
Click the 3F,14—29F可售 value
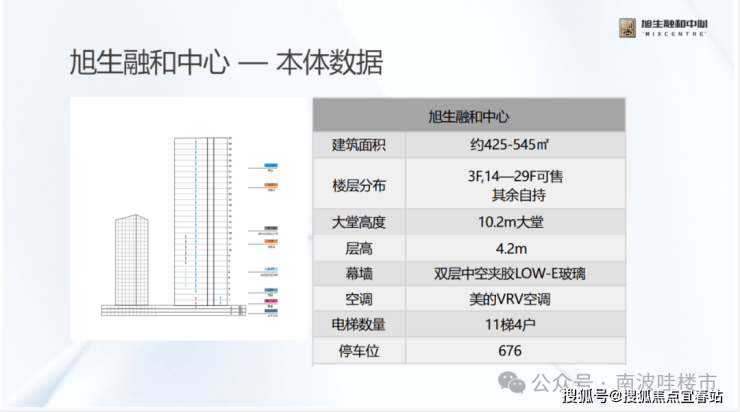(515, 177)
